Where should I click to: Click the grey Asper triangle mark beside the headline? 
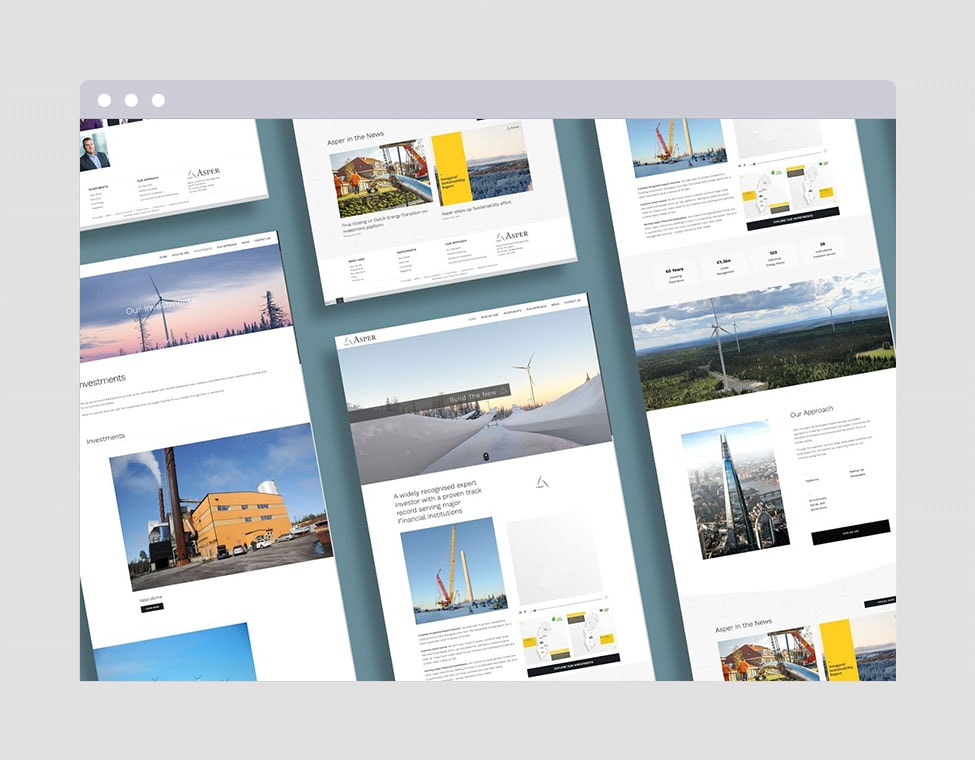tap(542, 482)
